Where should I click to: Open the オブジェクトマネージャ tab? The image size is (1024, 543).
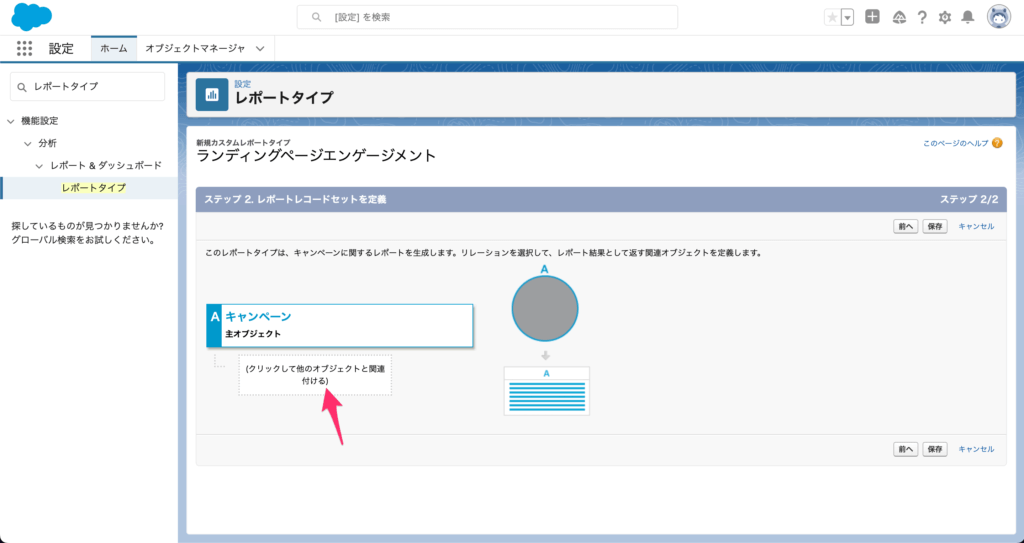tap(195, 48)
